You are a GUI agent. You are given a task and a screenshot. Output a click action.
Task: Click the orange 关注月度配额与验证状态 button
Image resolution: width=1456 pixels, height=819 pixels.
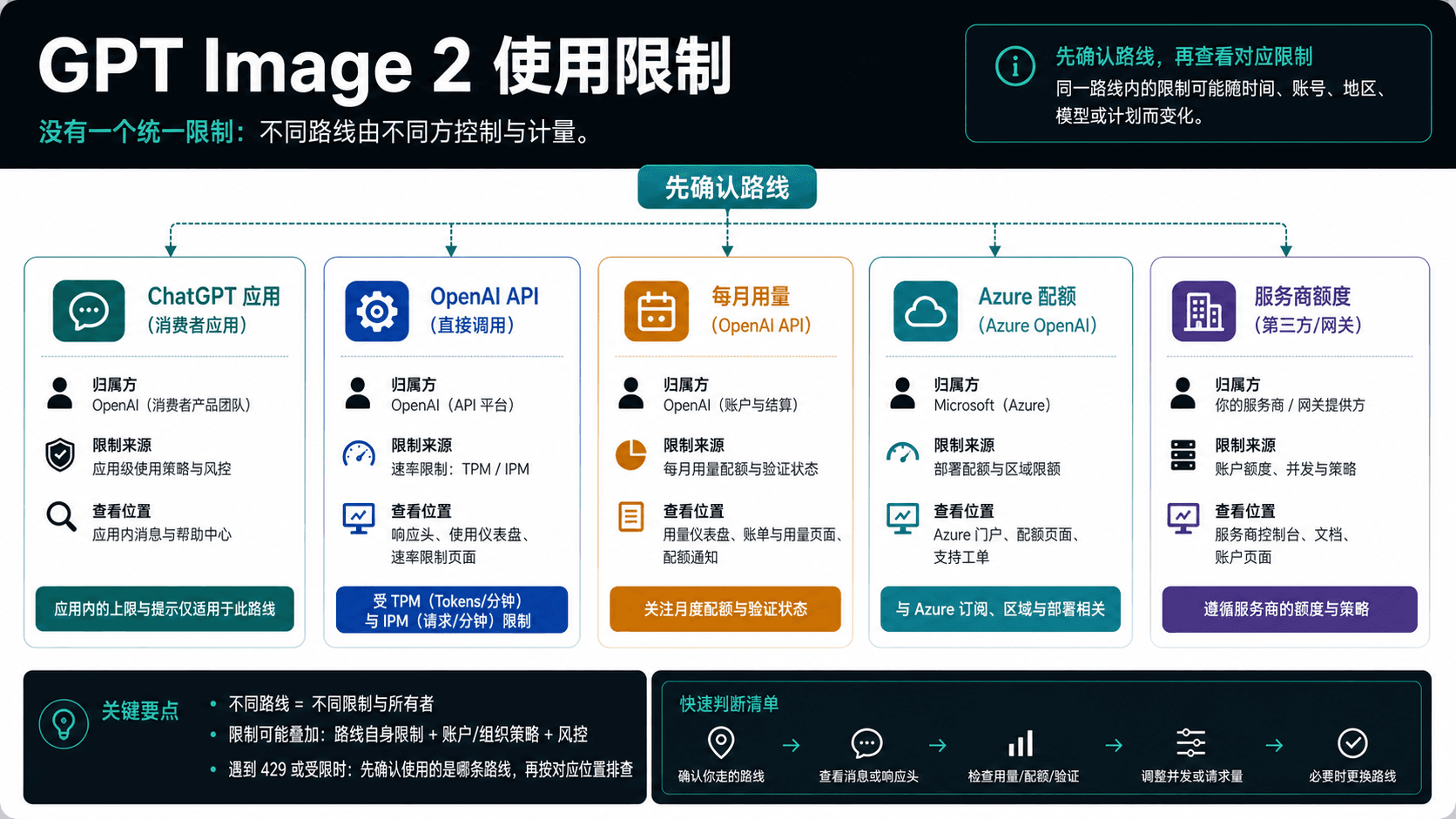725,608
